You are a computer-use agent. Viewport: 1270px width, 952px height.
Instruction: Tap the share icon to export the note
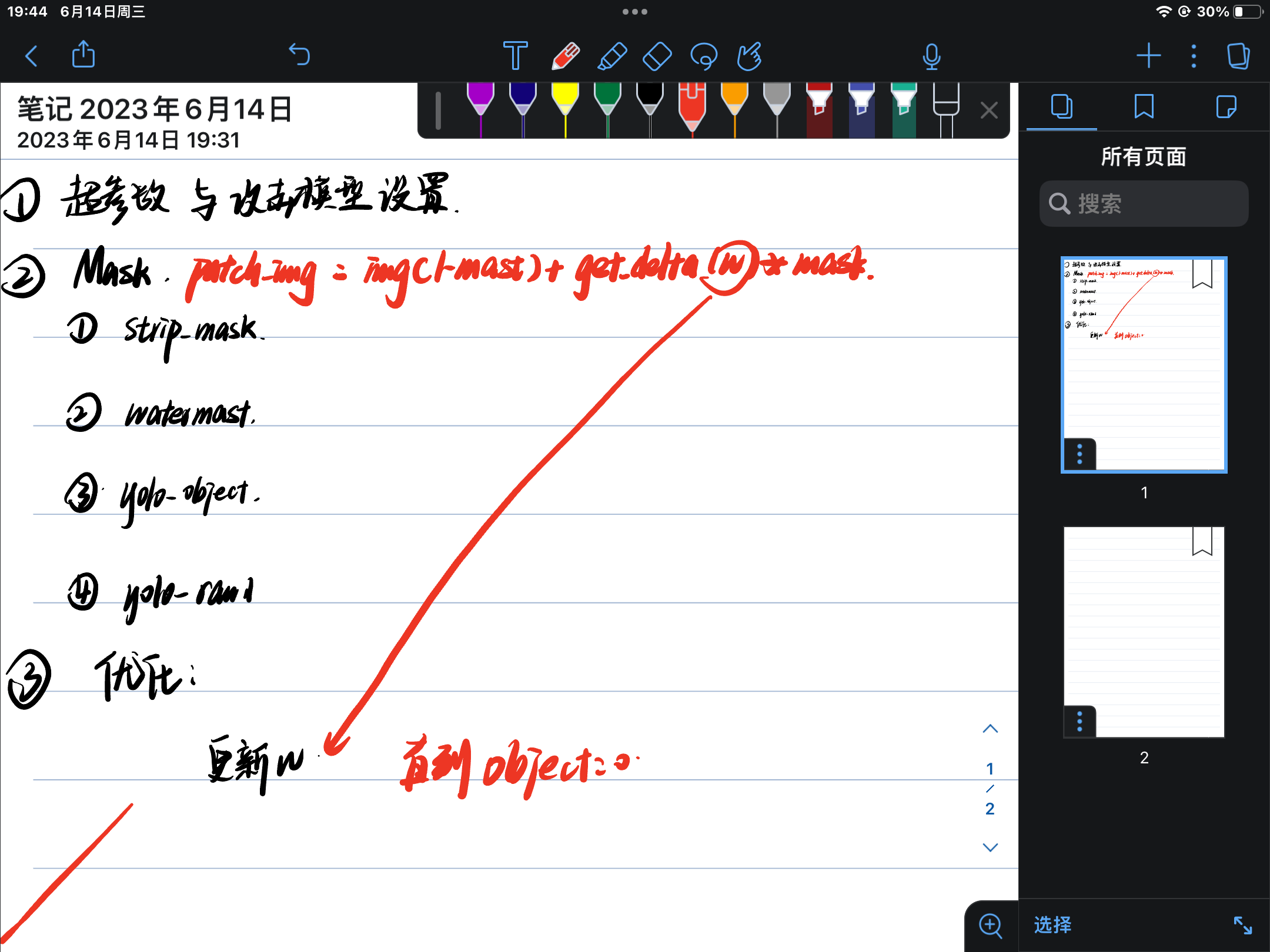tap(83, 54)
